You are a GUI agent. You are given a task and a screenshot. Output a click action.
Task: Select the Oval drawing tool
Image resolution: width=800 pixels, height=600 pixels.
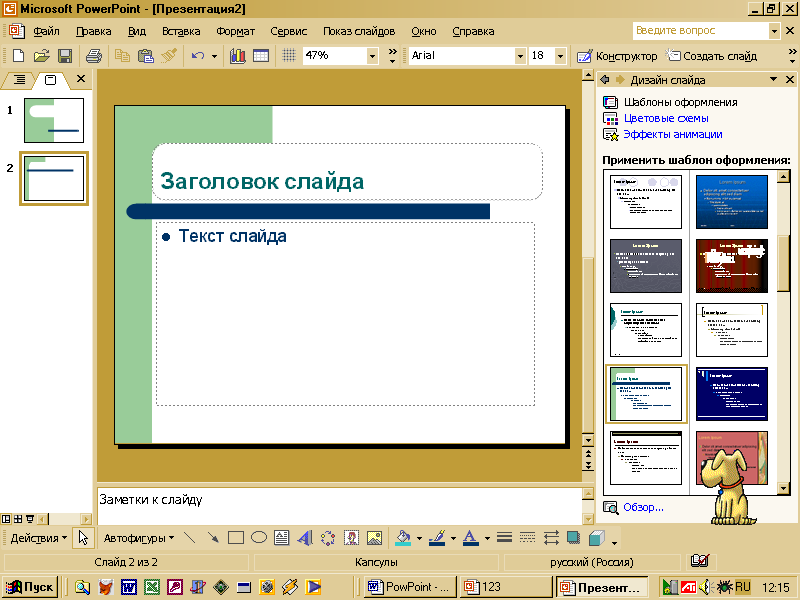tap(259, 538)
